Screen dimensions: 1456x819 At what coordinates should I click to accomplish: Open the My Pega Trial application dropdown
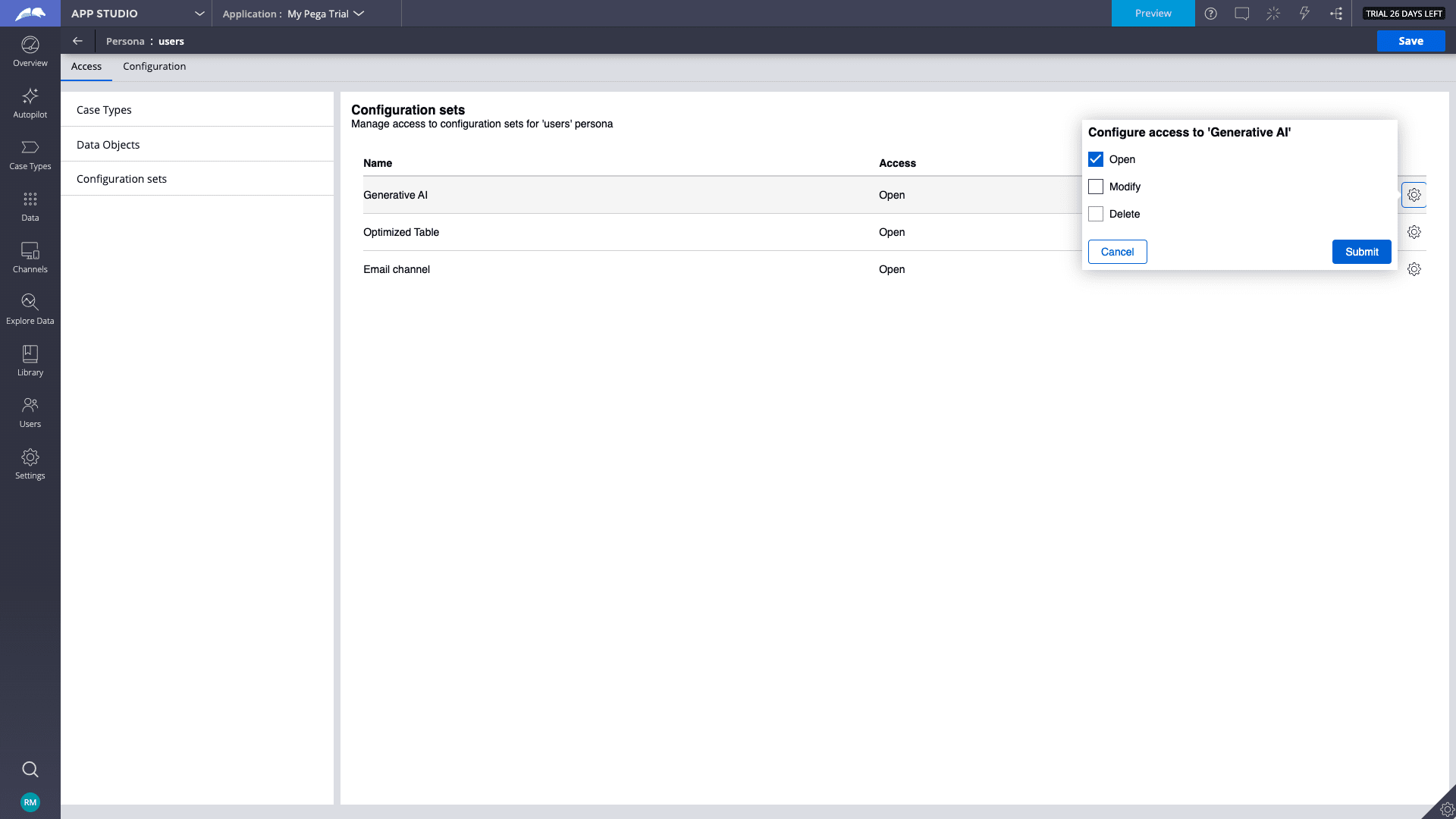click(325, 14)
